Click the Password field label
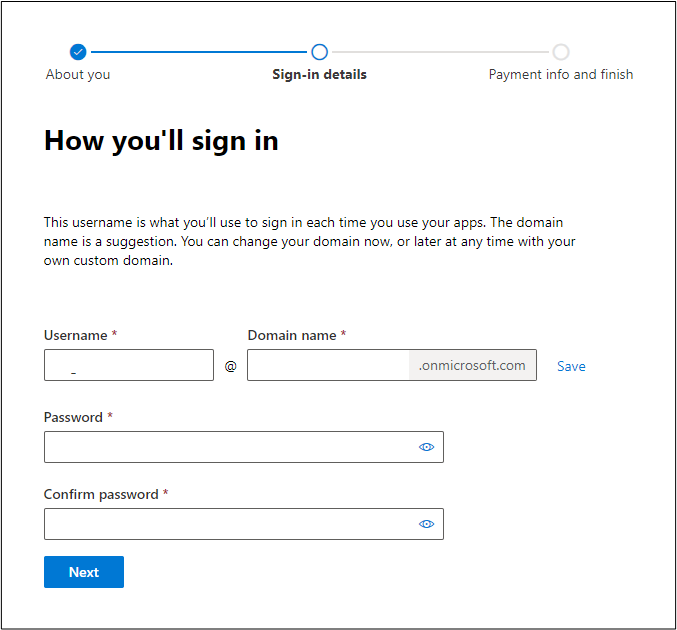 (73, 417)
